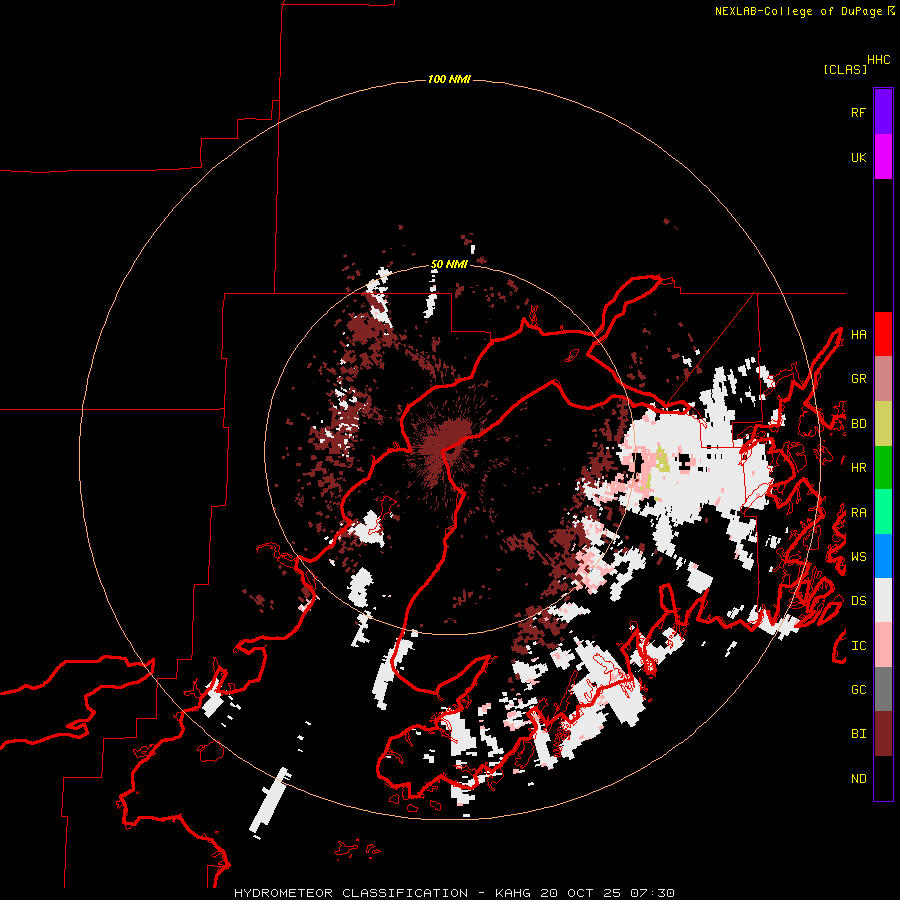Click the BI legend label

(x=858, y=734)
